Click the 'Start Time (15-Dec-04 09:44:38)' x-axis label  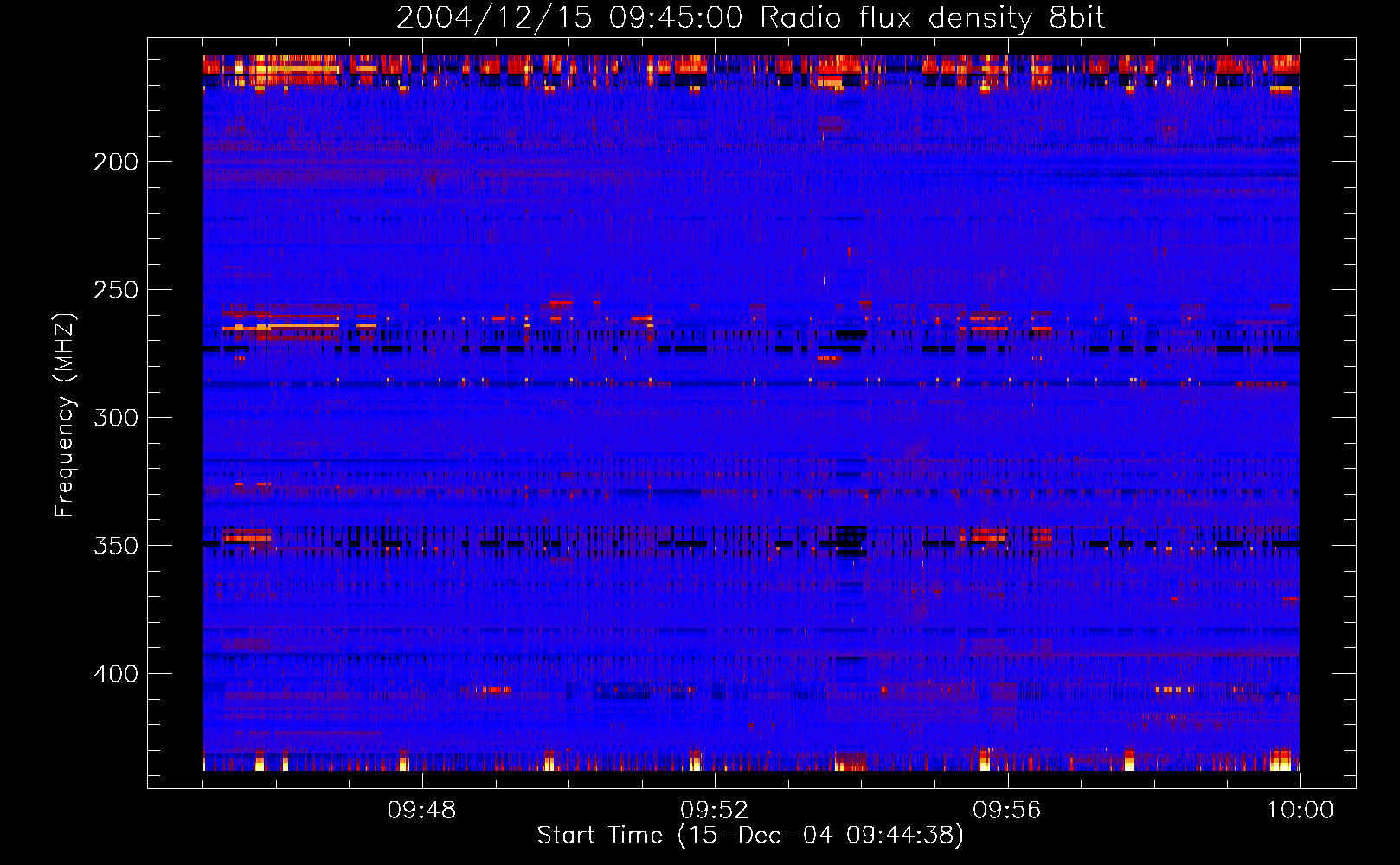pos(750,836)
